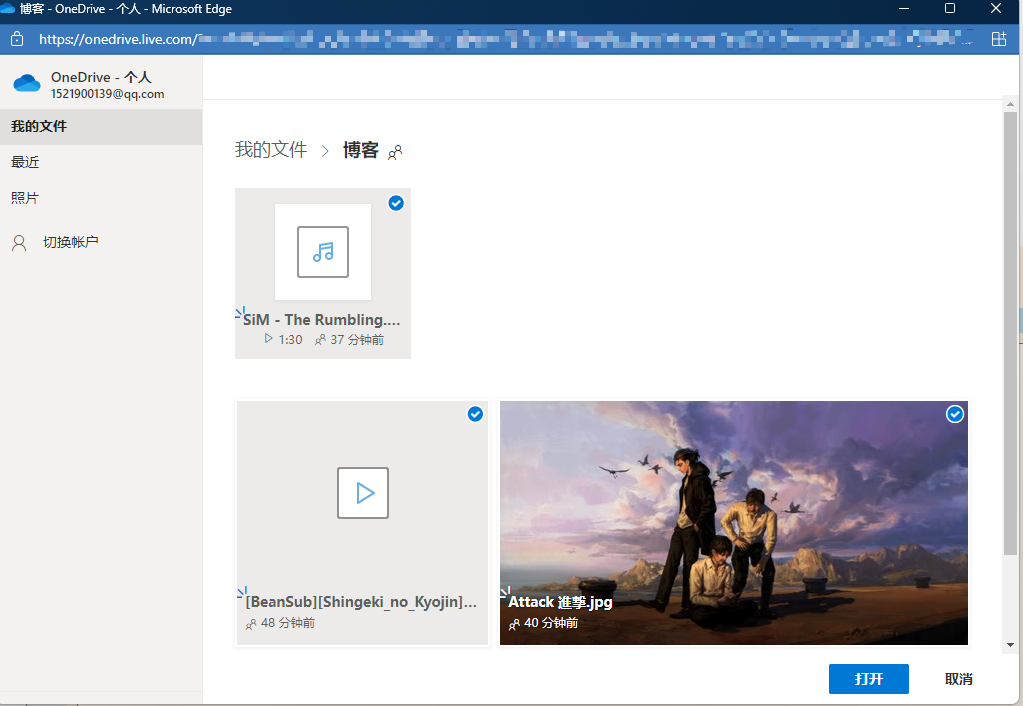Click the video play icon tile
The width and height of the screenshot is (1023, 706).
pyautogui.click(x=362, y=492)
